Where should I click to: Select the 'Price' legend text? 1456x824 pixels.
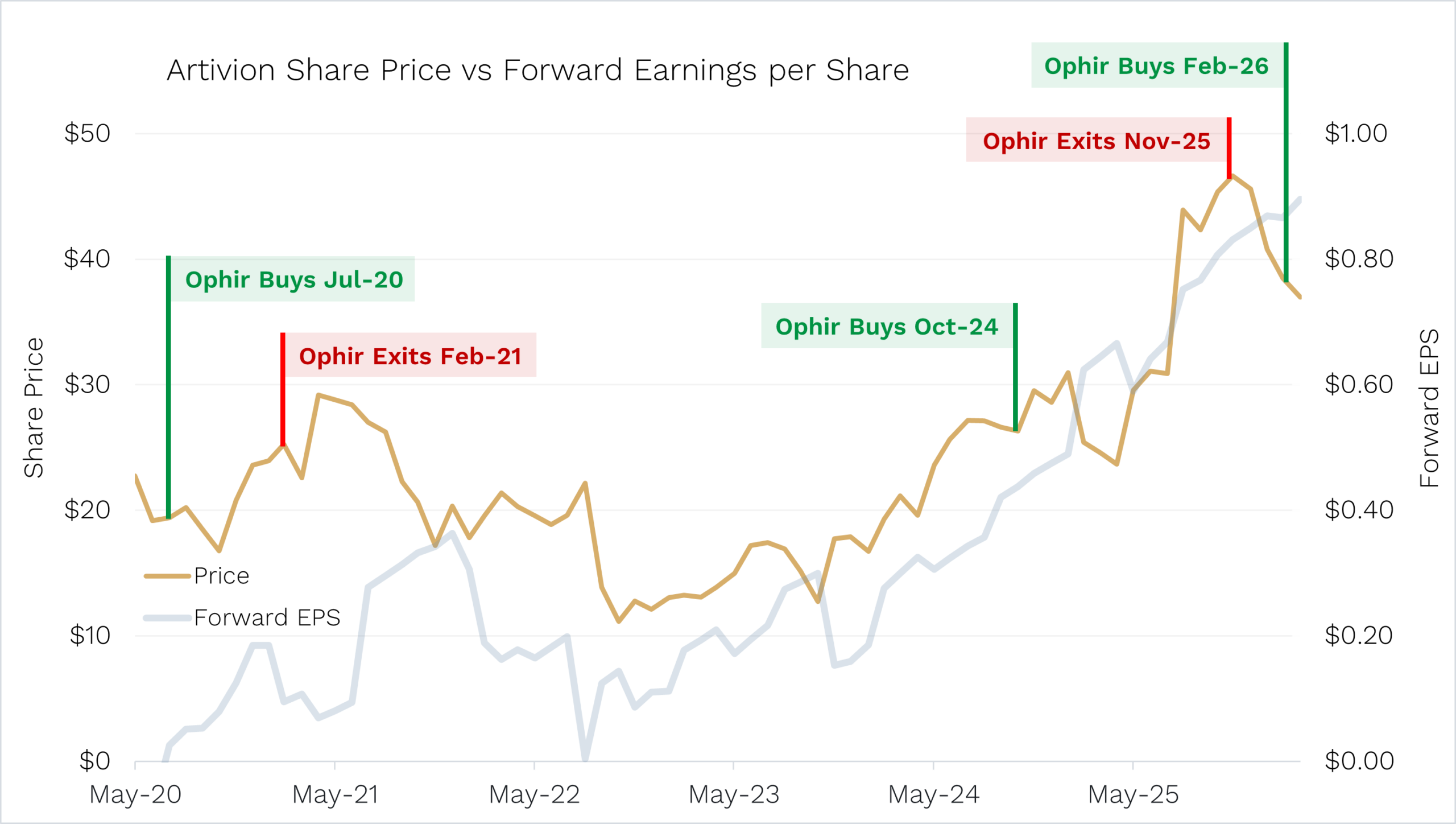coord(221,576)
